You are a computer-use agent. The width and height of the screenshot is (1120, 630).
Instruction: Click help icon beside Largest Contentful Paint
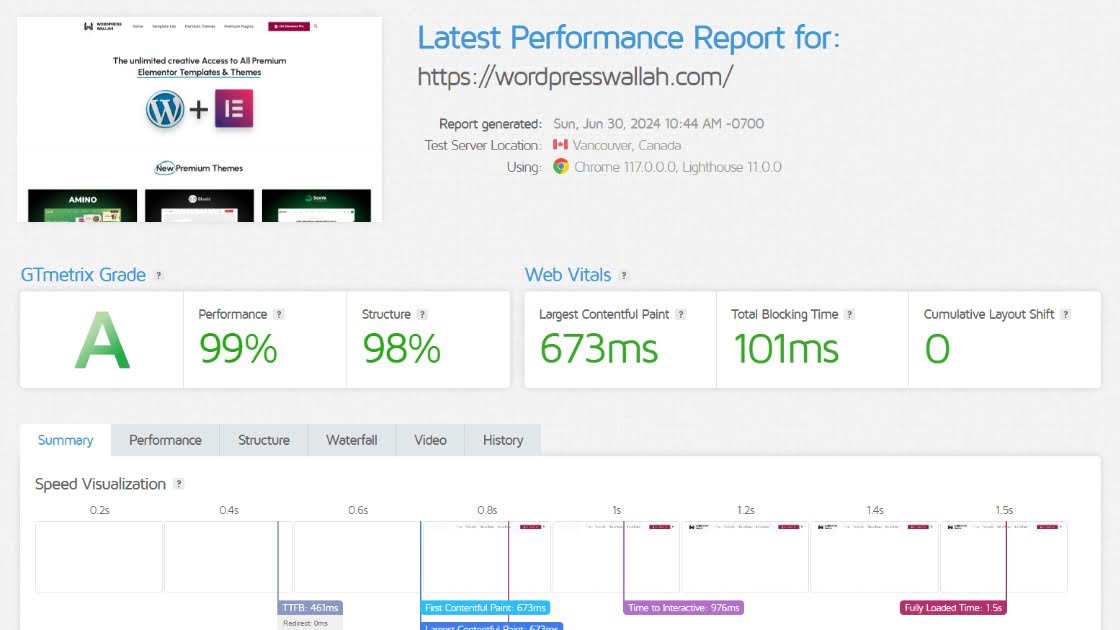[681, 314]
